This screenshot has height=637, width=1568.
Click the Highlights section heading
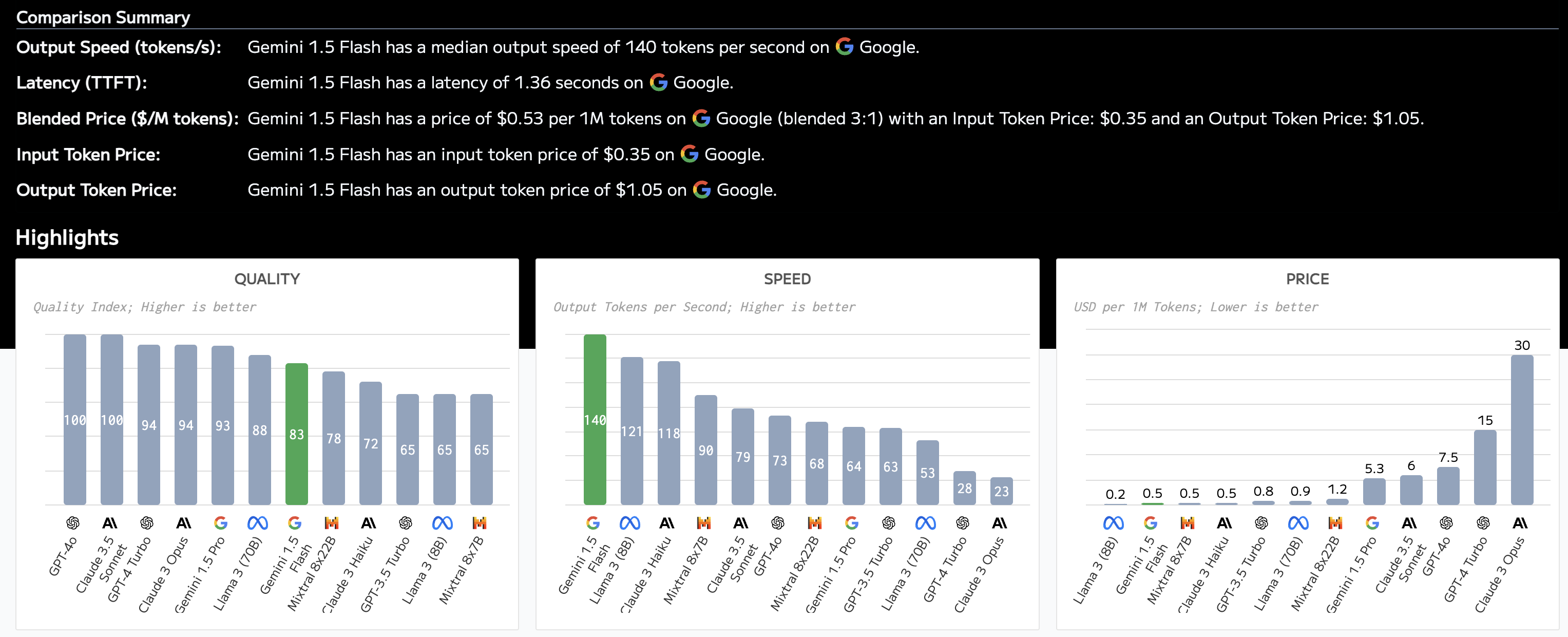67,237
